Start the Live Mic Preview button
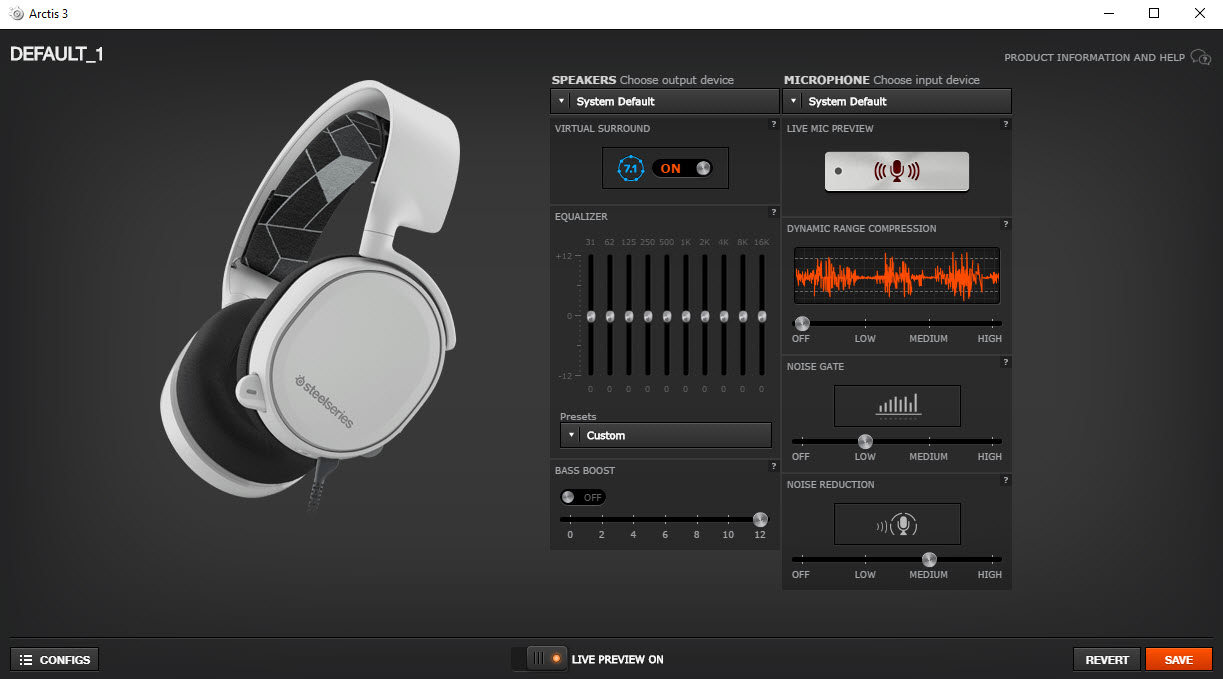The image size is (1223, 679). coord(897,171)
